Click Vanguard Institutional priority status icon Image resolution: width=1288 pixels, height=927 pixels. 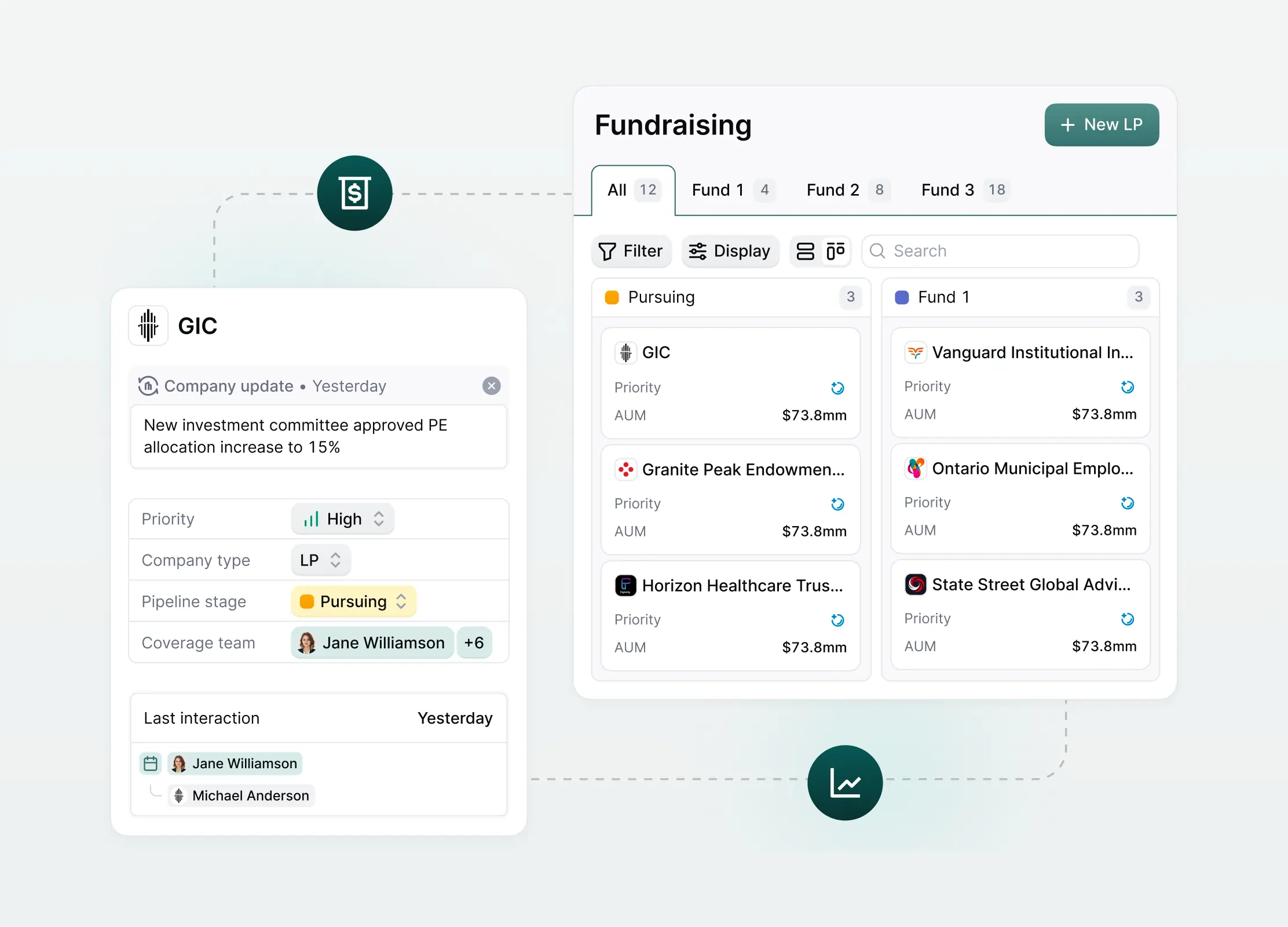click(1127, 386)
